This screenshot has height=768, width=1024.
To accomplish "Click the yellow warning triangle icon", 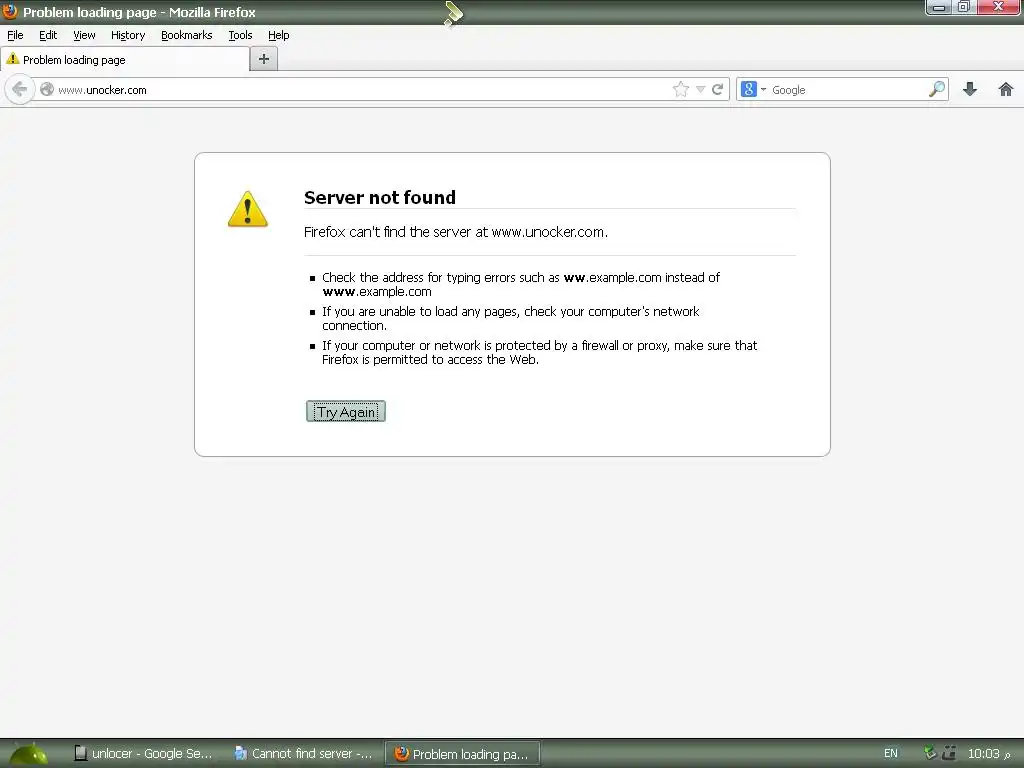I will (248, 209).
